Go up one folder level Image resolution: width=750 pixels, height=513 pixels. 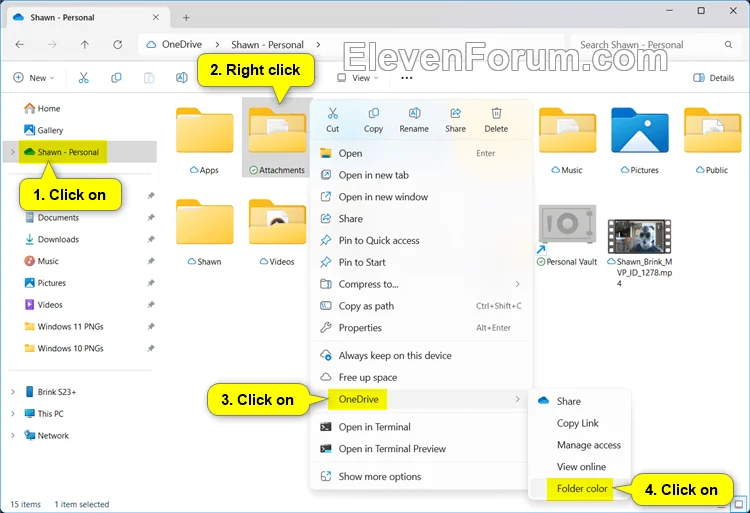[85, 44]
